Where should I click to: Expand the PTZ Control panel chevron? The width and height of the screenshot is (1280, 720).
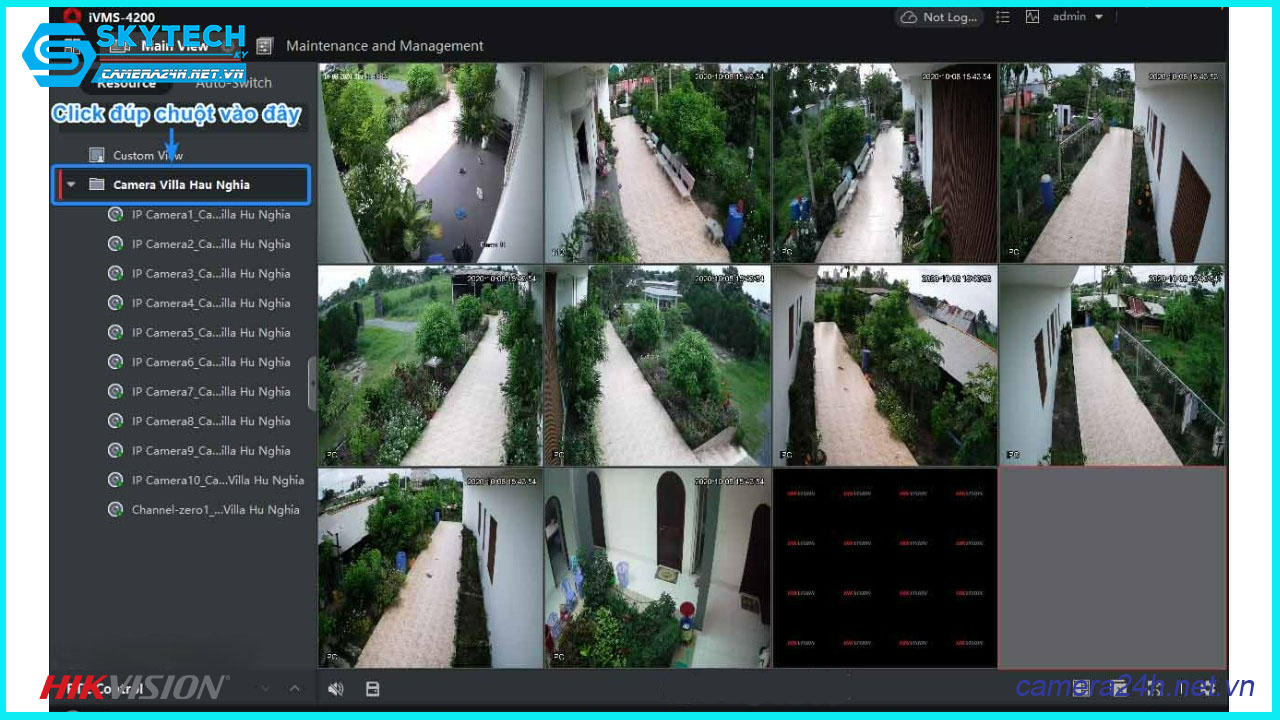[294, 688]
